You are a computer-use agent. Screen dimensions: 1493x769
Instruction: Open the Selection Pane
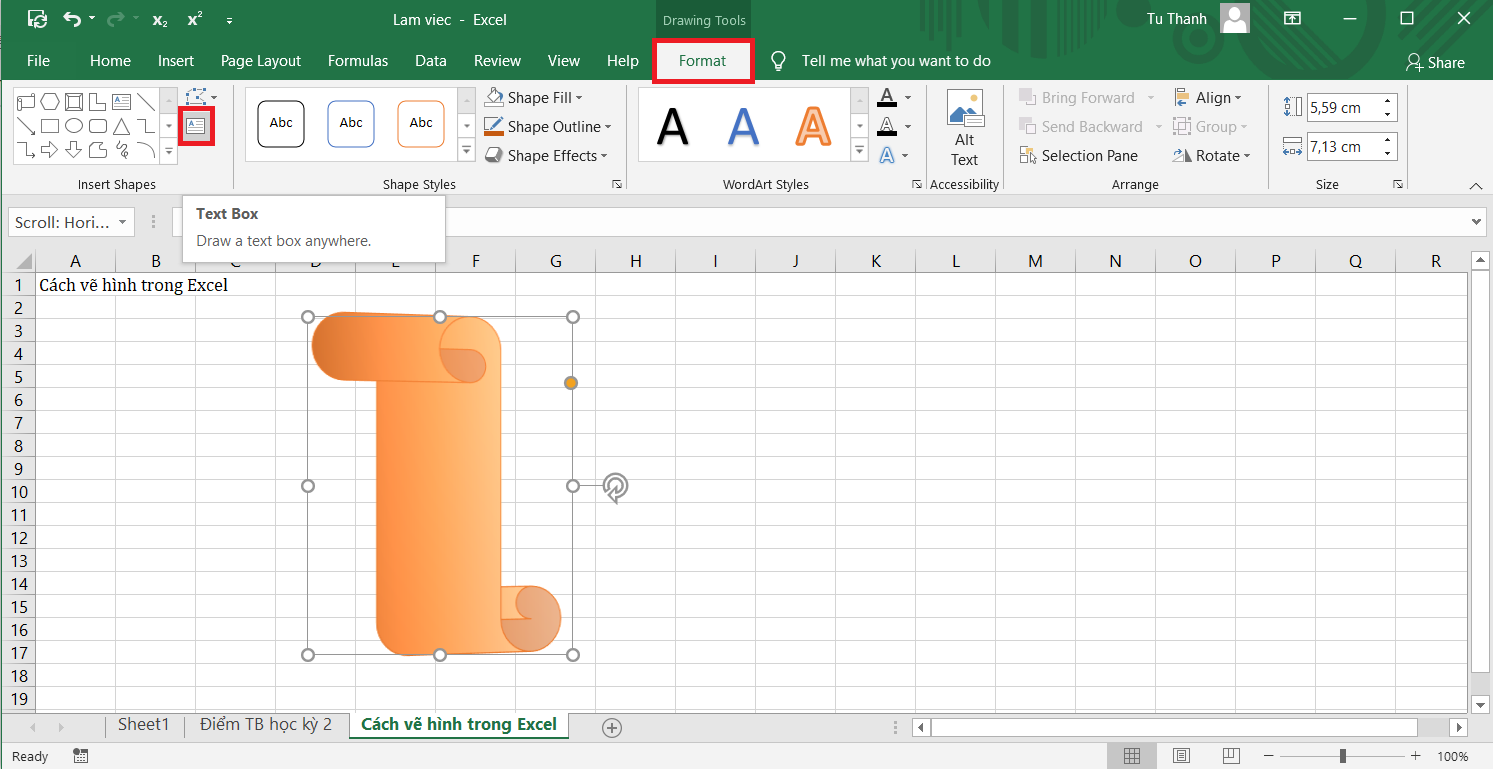1078,156
